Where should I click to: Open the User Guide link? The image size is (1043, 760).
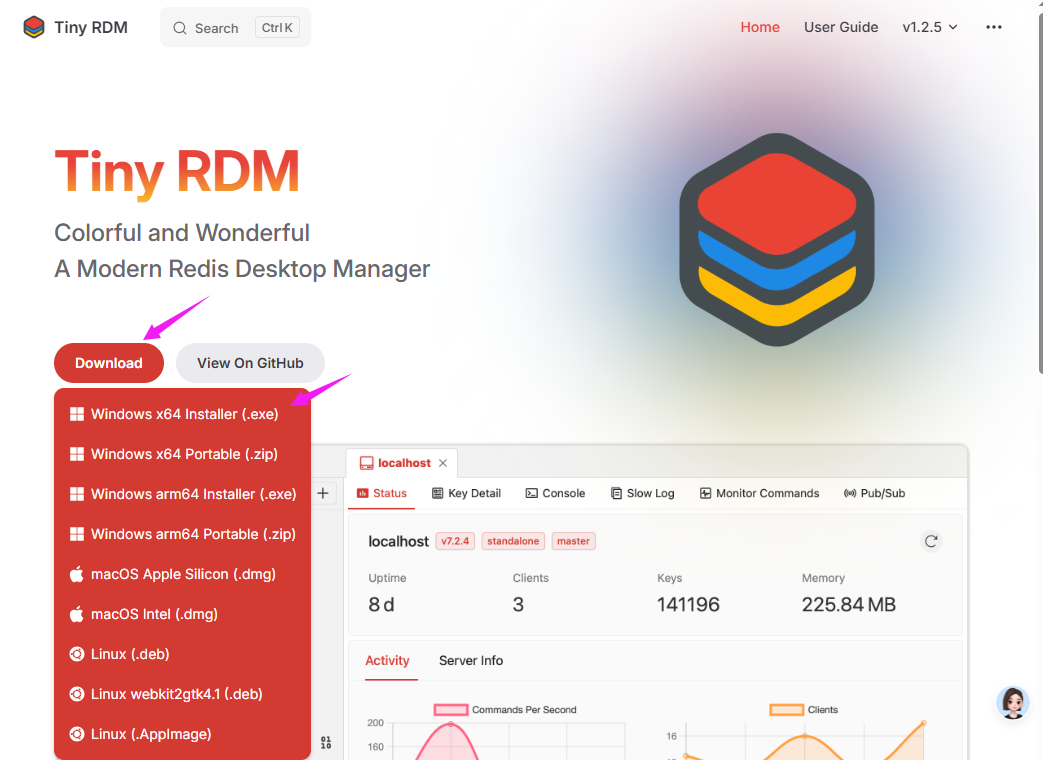click(x=841, y=27)
